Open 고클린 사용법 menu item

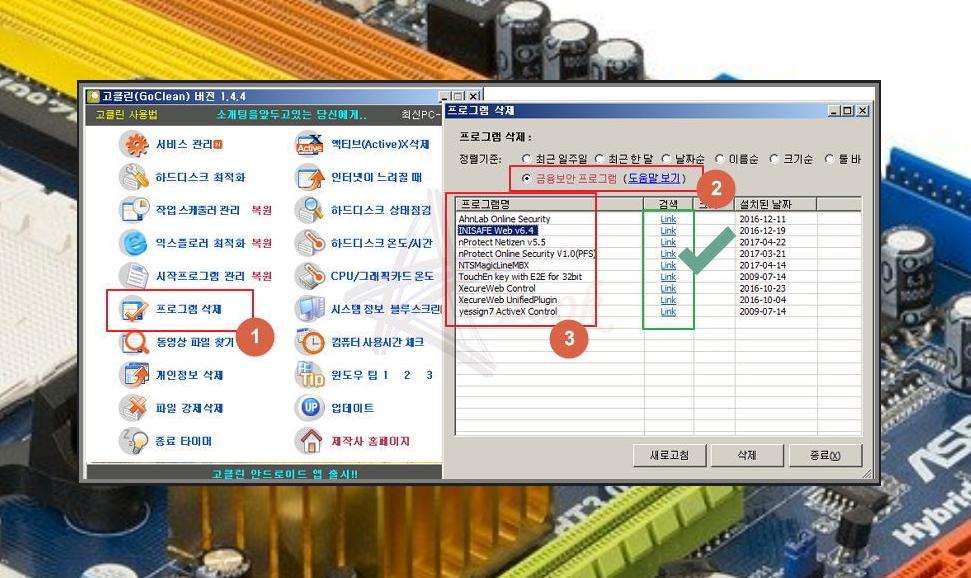coord(126,115)
